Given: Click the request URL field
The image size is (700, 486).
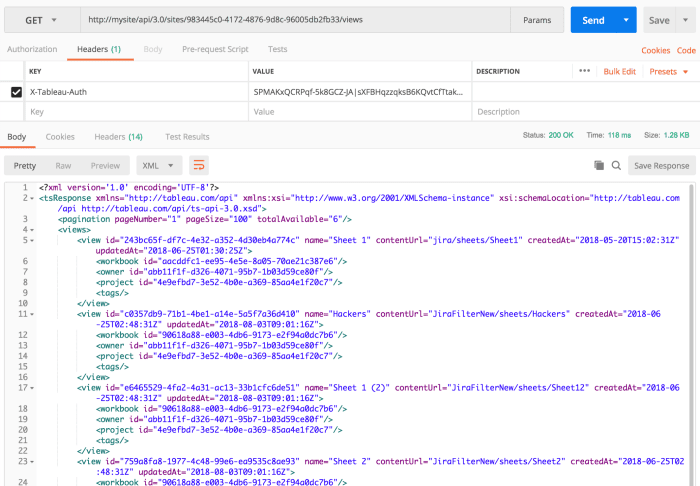Looking at the screenshot, I should (x=295, y=20).
